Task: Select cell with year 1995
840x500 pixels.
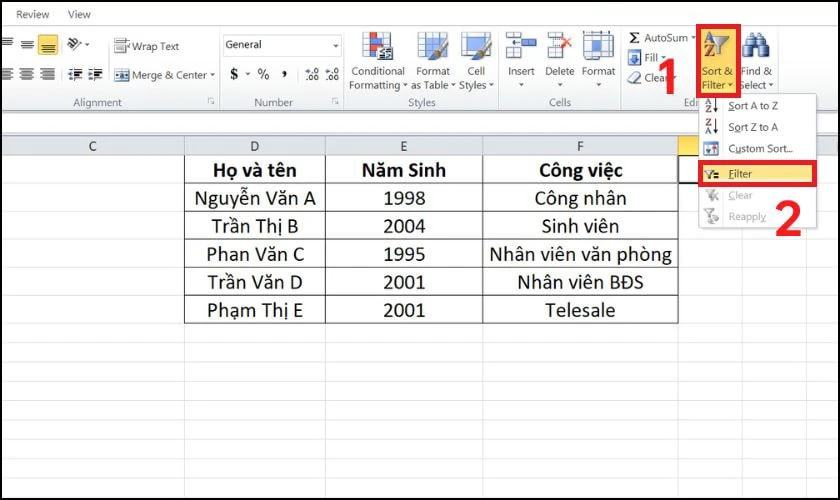Action: [x=404, y=254]
